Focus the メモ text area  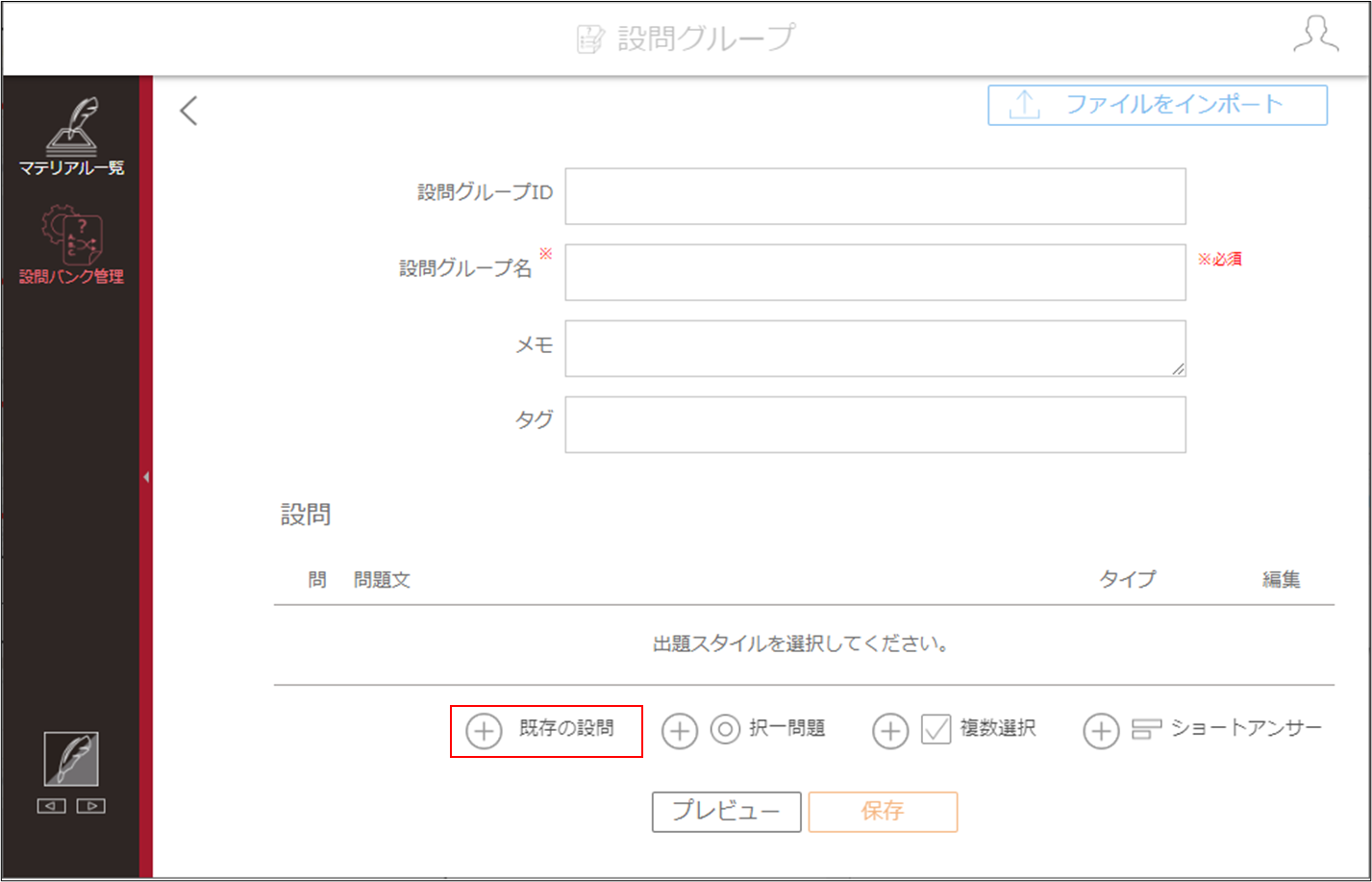tap(875, 348)
